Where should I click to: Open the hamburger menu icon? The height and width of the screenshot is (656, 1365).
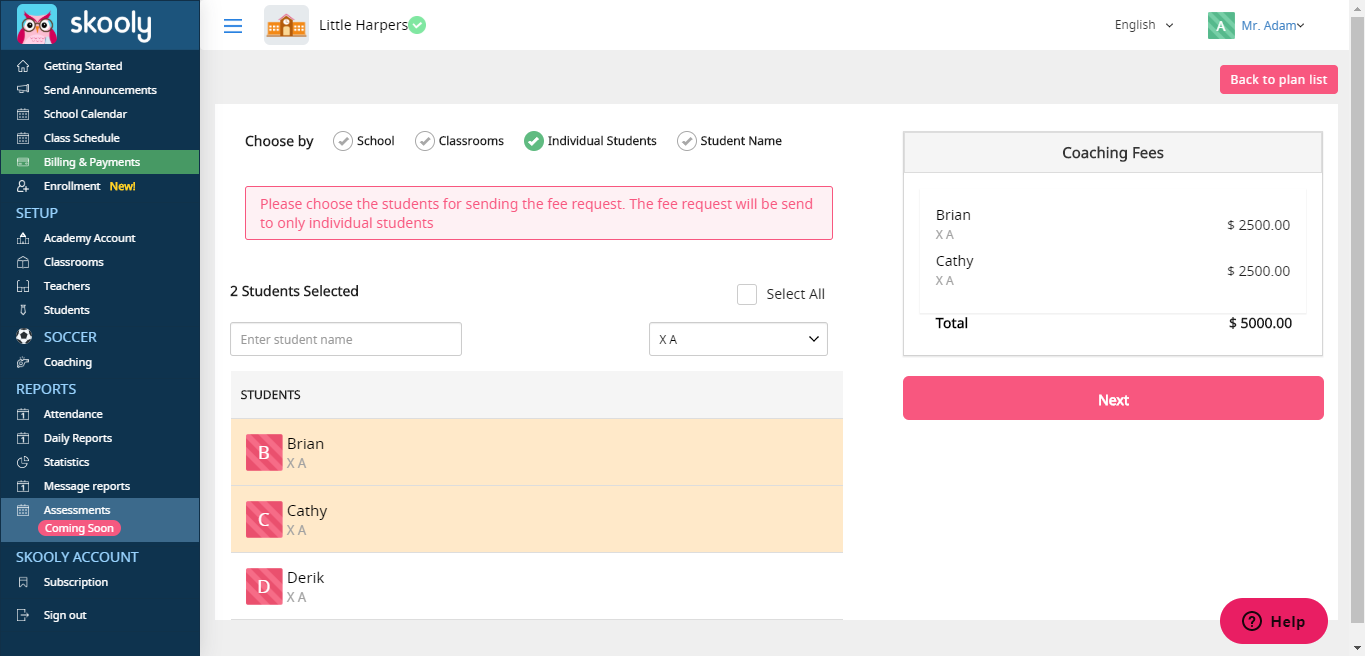coord(233,26)
